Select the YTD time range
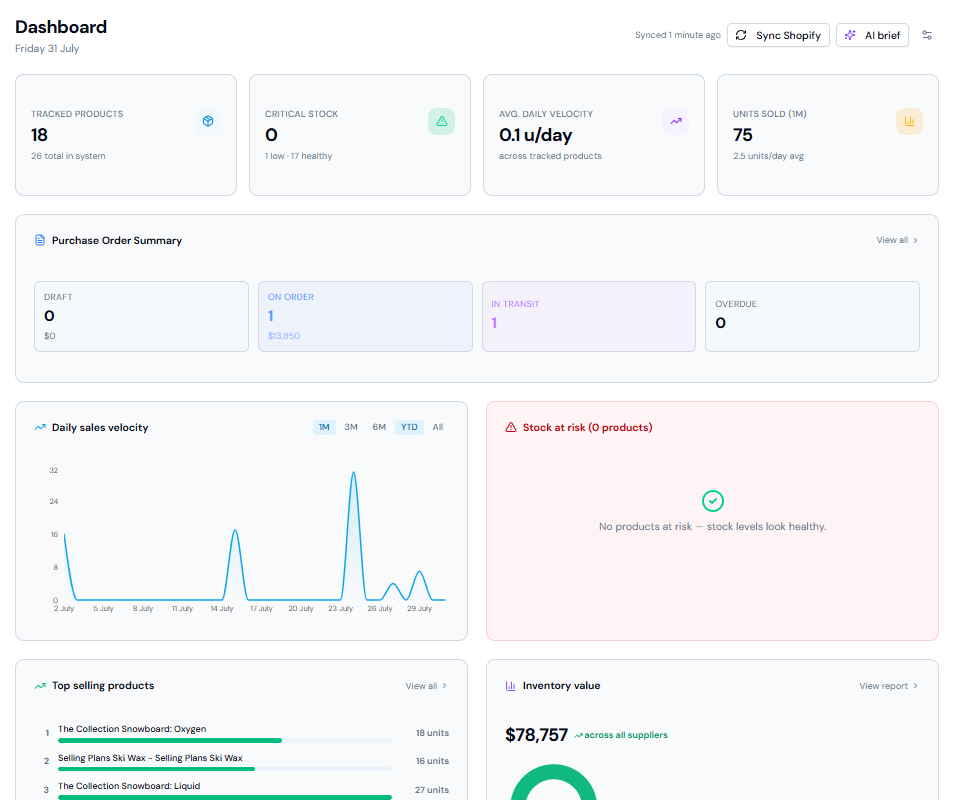This screenshot has width=953, height=800. click(x=409, y=427)
